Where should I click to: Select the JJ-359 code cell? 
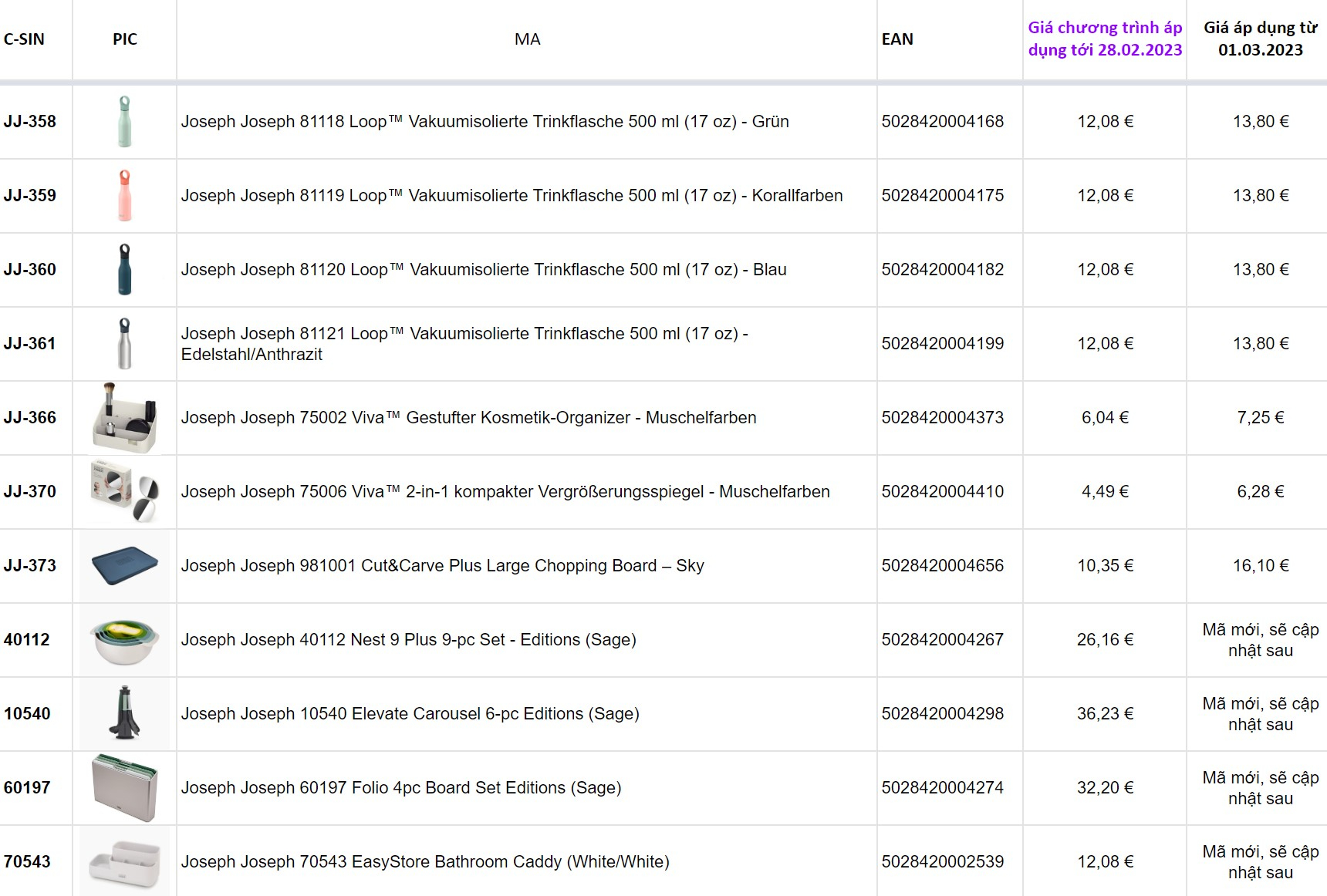(x=30, y=195)
